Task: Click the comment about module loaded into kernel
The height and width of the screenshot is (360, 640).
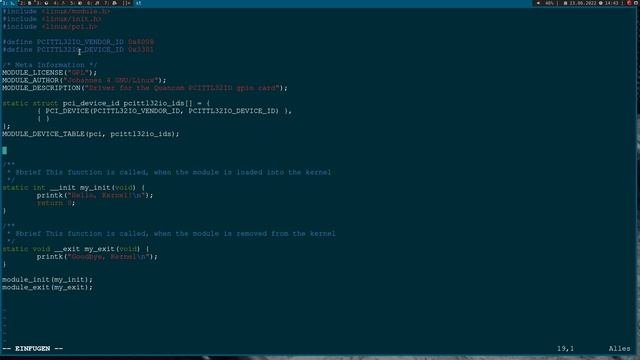Action: point(169,172)
